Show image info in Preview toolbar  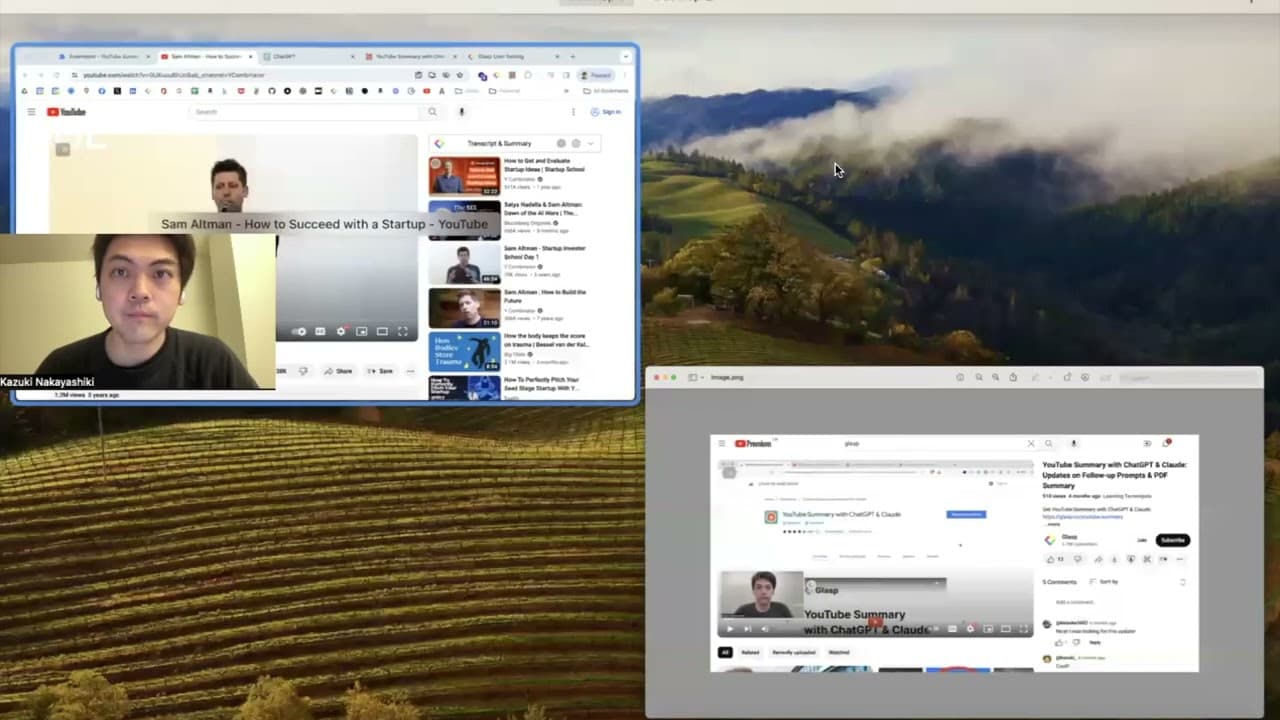pos(960,377)
